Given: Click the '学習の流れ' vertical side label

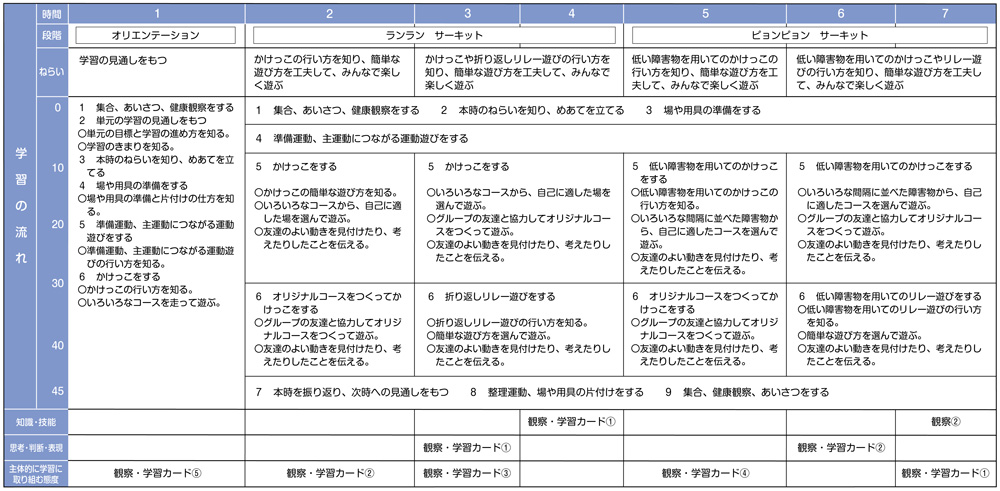Looking at the screenshot, I should tap(20, 206).
